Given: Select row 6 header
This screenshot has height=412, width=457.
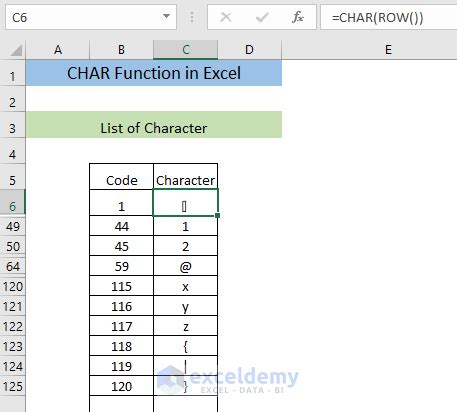Looking at the screenshot, I should pos(13,203).
